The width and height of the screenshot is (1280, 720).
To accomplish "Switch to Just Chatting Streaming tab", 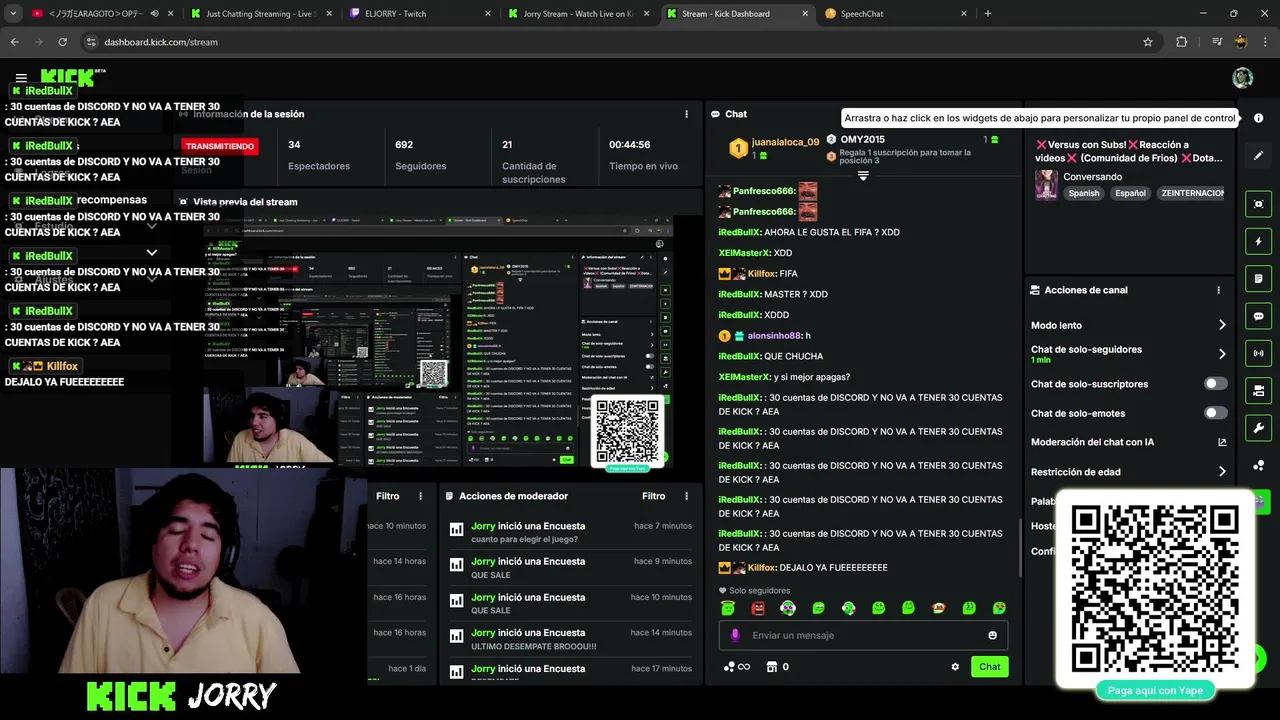I will pyautogui.click(x=263, y=14).
